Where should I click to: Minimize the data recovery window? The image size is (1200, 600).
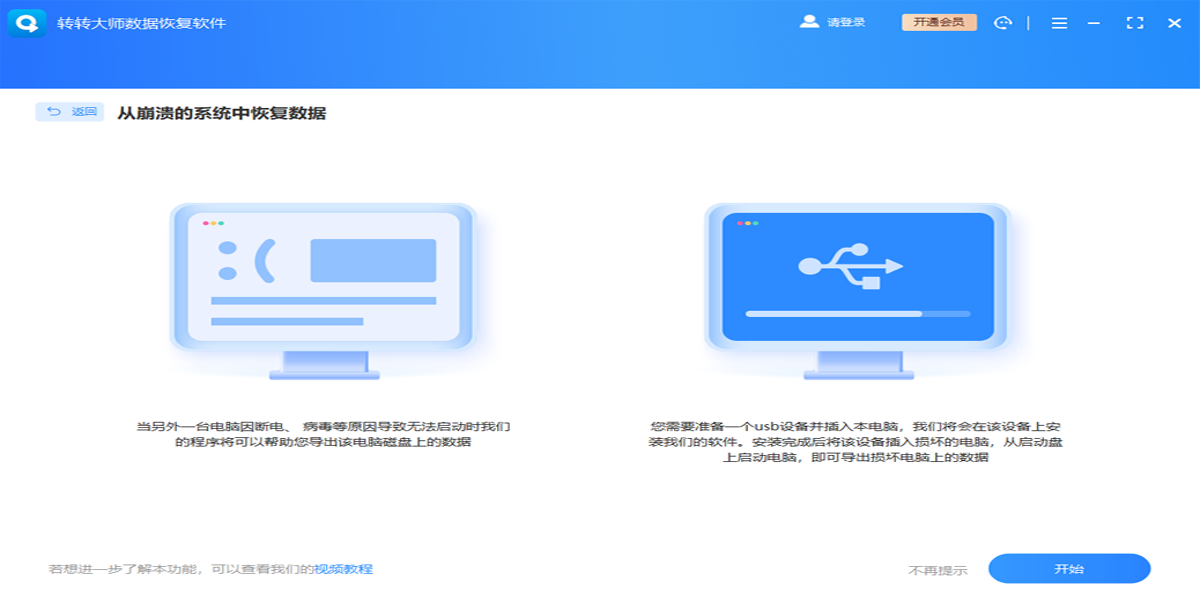point(1095,23)
